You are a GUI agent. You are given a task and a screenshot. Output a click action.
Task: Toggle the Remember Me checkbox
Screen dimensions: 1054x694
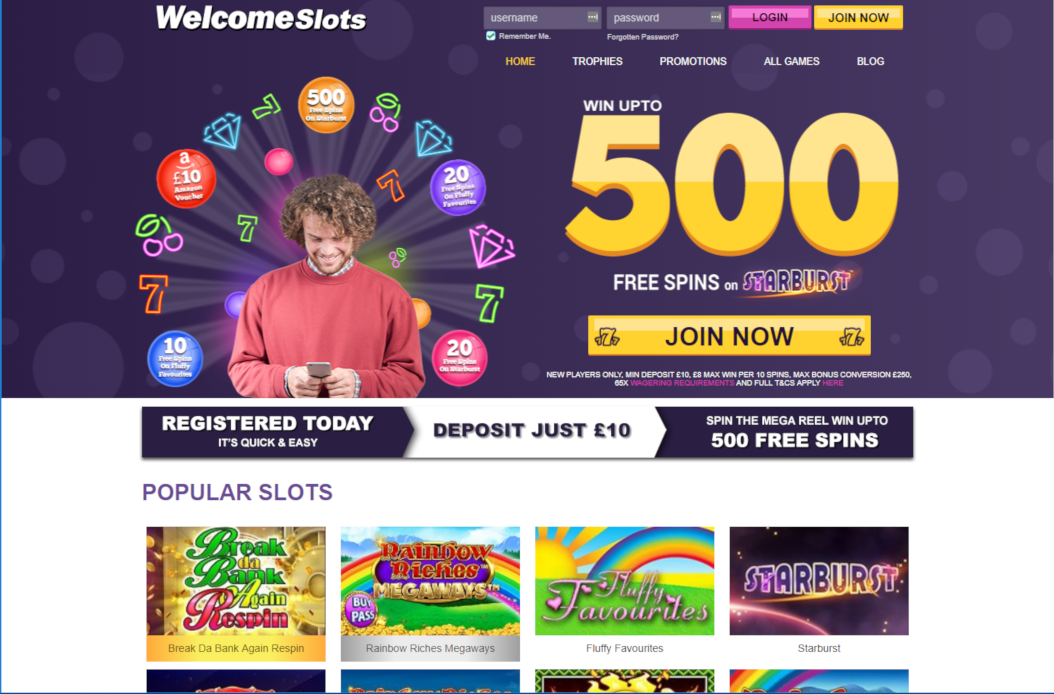click(x=491, y=36)
